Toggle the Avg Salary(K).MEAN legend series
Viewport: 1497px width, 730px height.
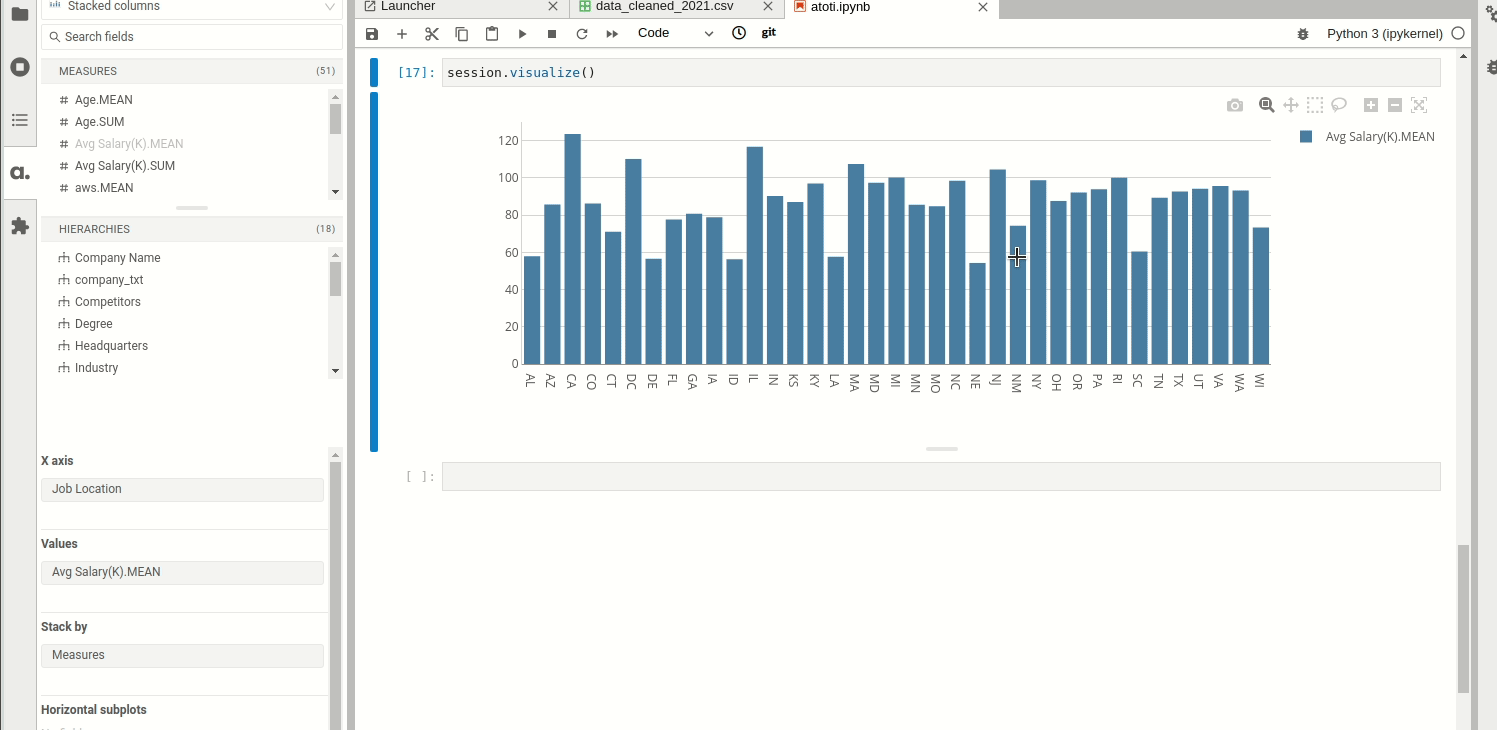pos(1379,137)
